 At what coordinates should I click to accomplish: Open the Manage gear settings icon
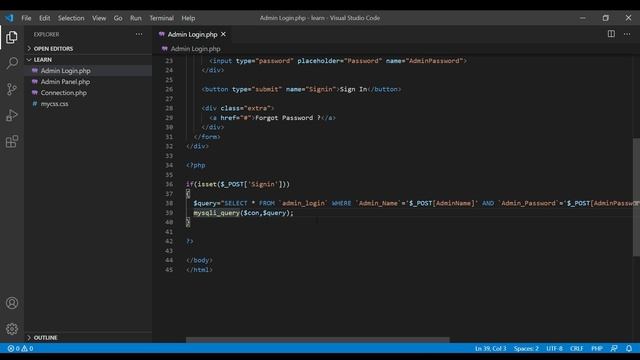[x=12, y=329]
